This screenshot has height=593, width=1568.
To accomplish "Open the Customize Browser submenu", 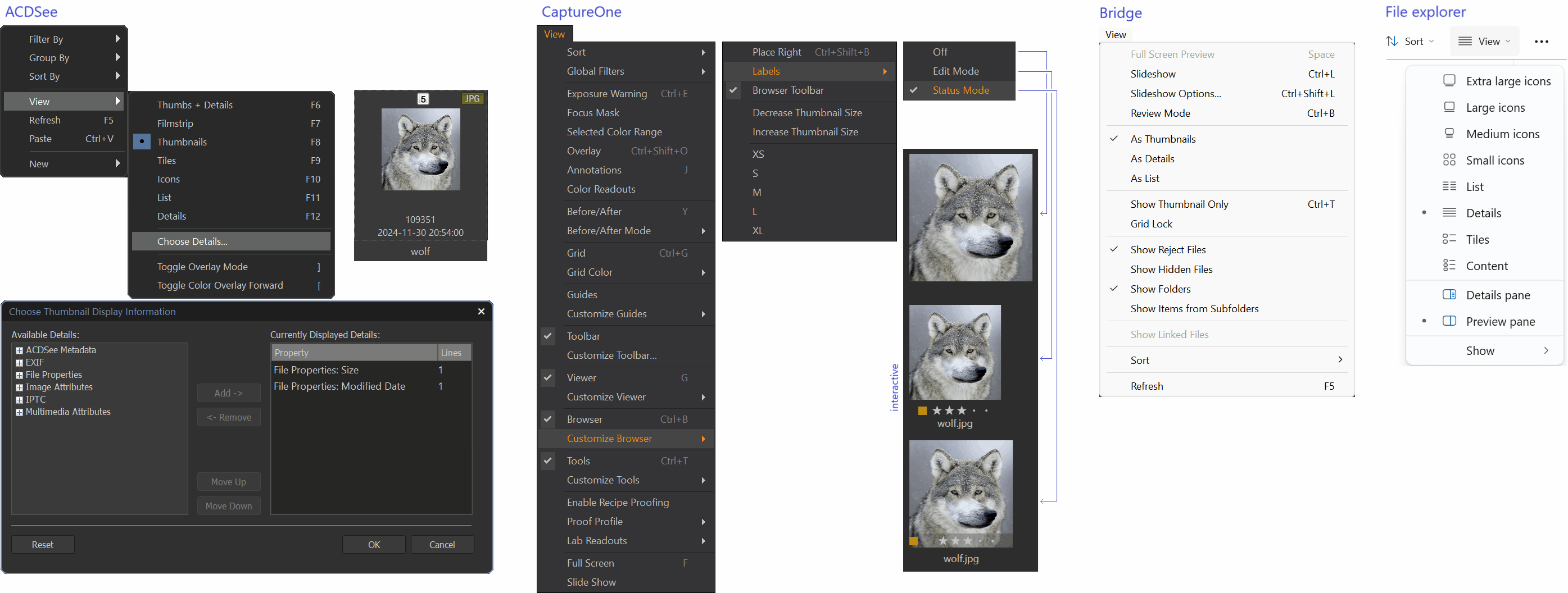I will 626,439.
